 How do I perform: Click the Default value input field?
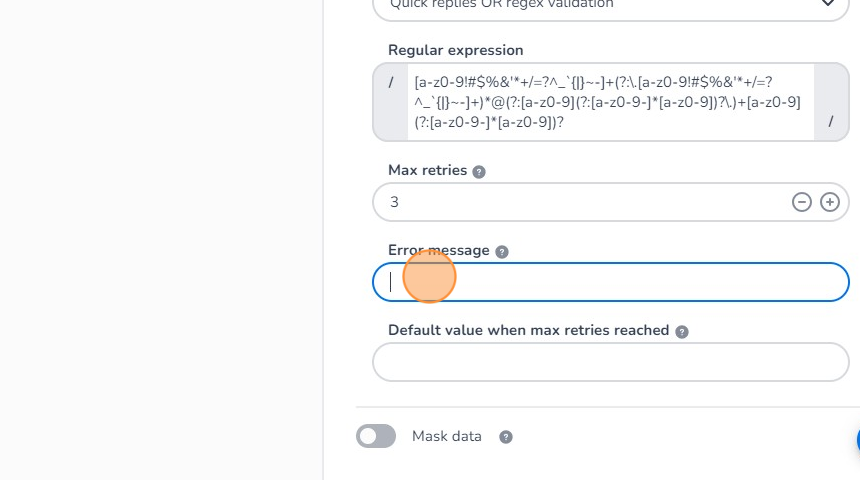610,362
